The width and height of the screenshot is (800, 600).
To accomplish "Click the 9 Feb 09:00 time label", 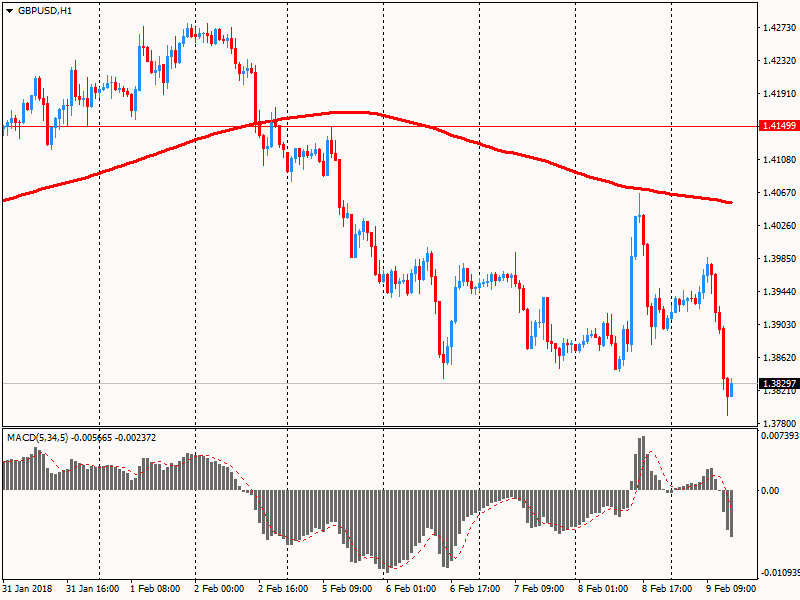I will (731, 589).
